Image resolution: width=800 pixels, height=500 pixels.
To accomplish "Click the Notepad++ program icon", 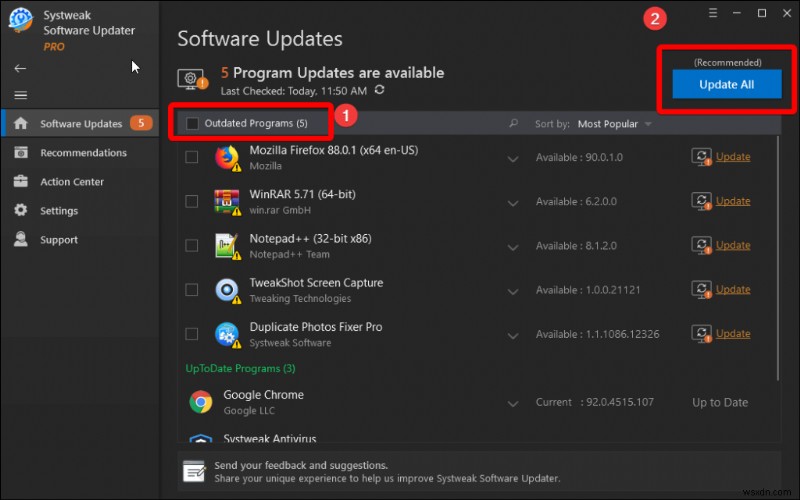I will pos(227,246).
